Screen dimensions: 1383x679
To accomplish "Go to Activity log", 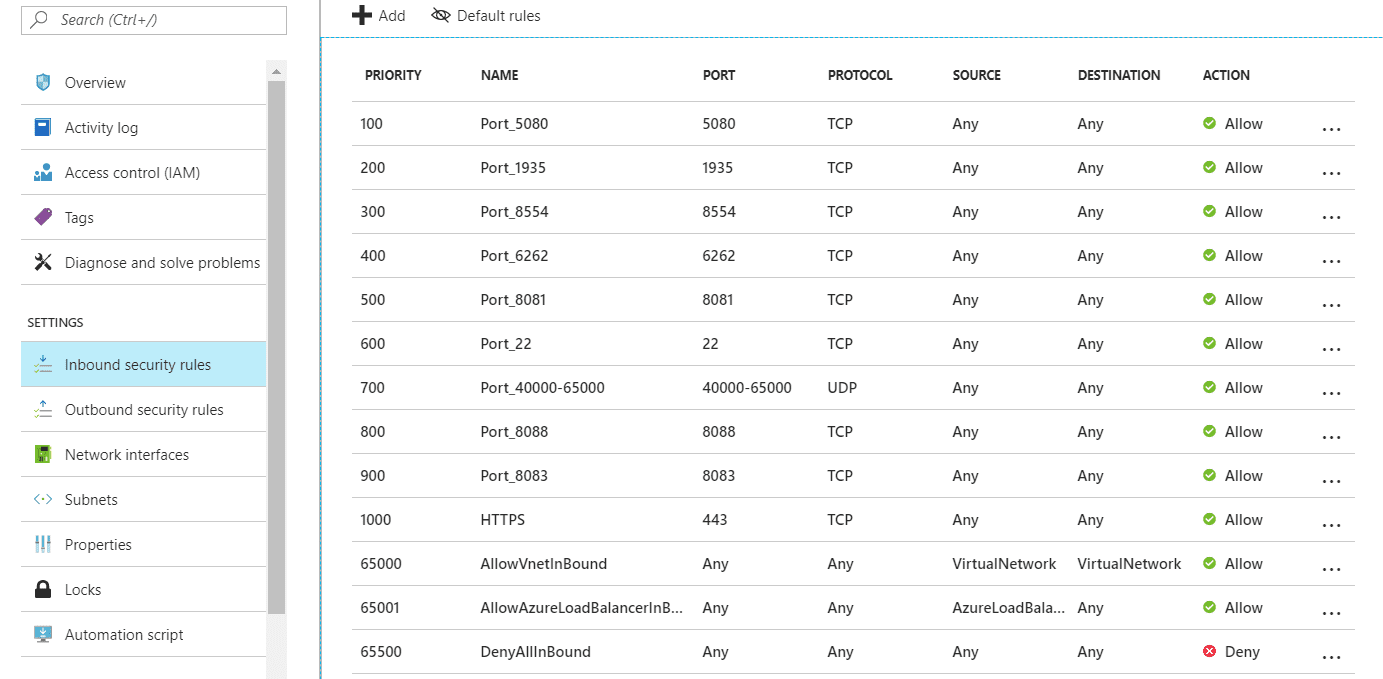I will point(144,127).
